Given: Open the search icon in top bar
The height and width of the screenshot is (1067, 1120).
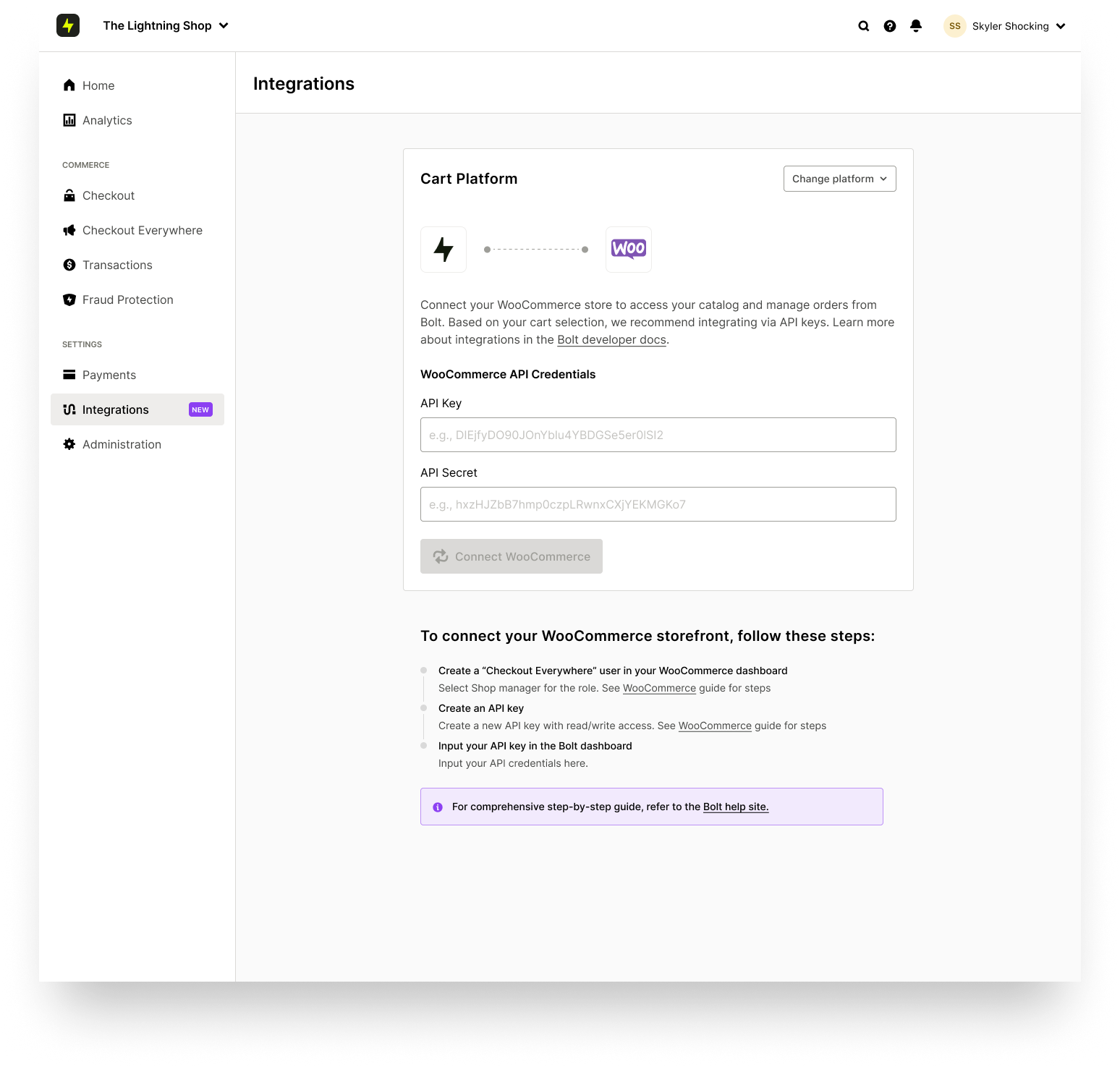Looking at the screenshot, I should pos(863,26).
